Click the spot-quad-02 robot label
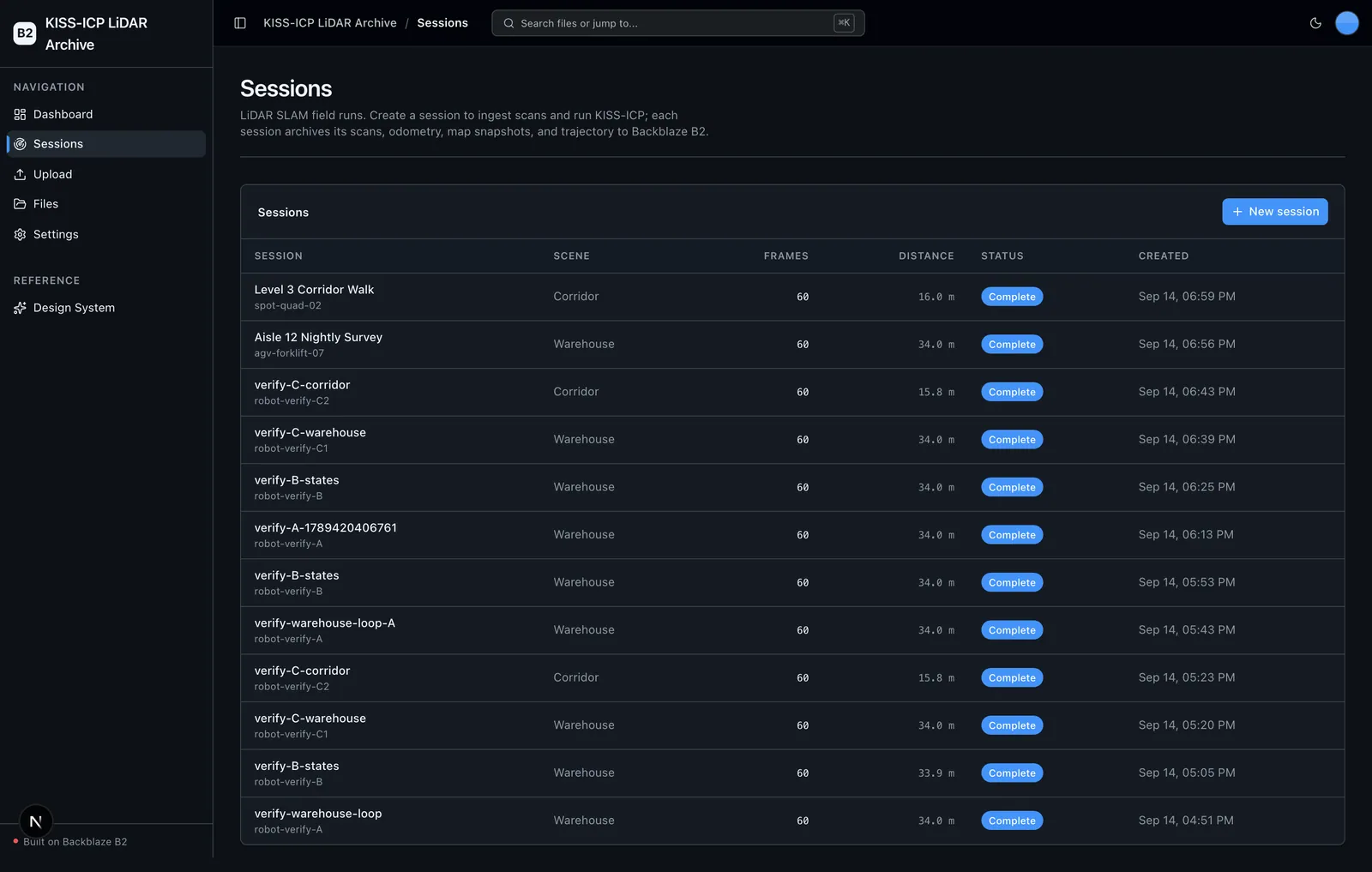Image resolution: width=1372 pixels, height=872 pixels. pyautogui.click(x=288, y=306)
